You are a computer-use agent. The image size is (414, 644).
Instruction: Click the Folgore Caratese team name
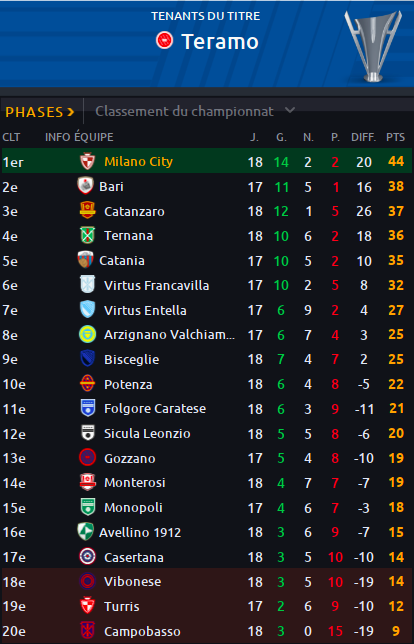155,409
